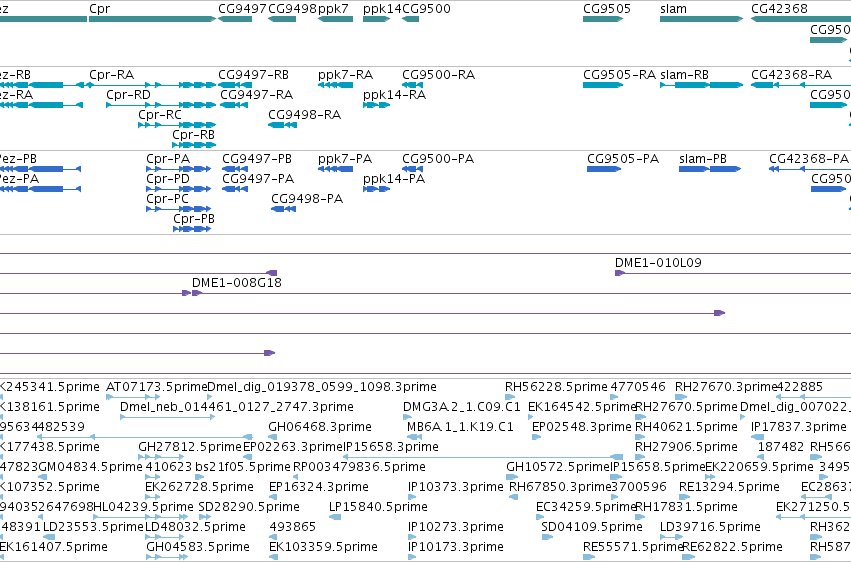The width and height of the screenshot is (851, 562).
Task: Click CG9500-RA transcript label
Action: [x=439, y=74]
